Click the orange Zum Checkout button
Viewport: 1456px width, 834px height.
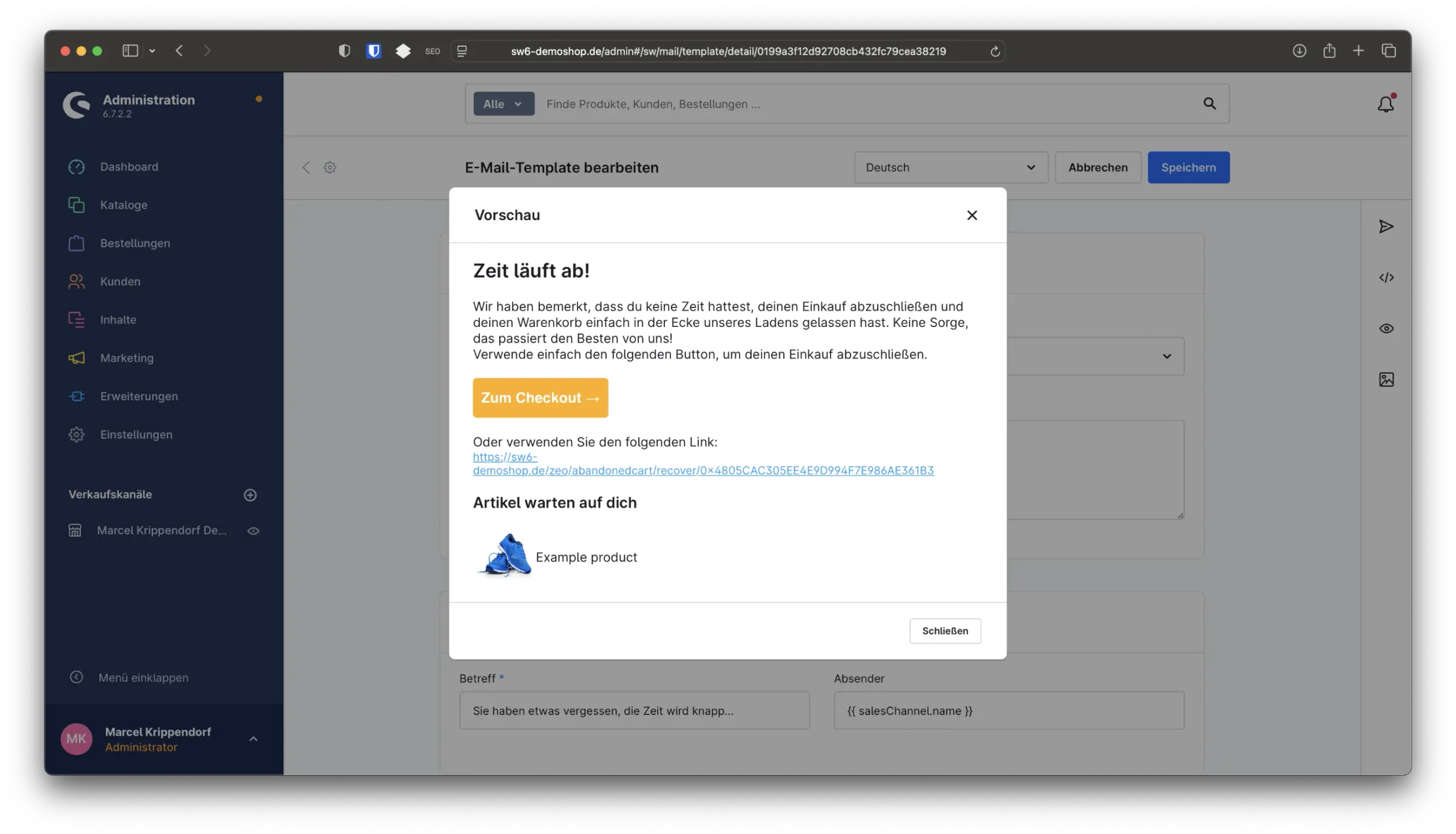[x=540, y=398]
